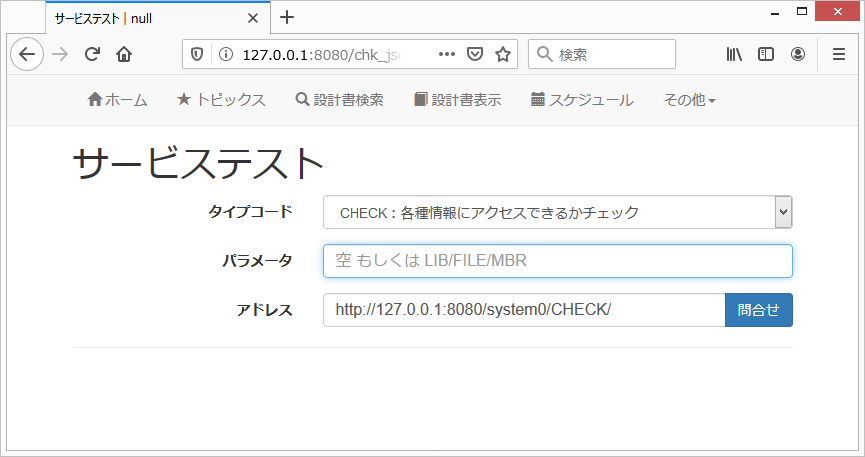Click the パラメータ label

pos(258,261)
